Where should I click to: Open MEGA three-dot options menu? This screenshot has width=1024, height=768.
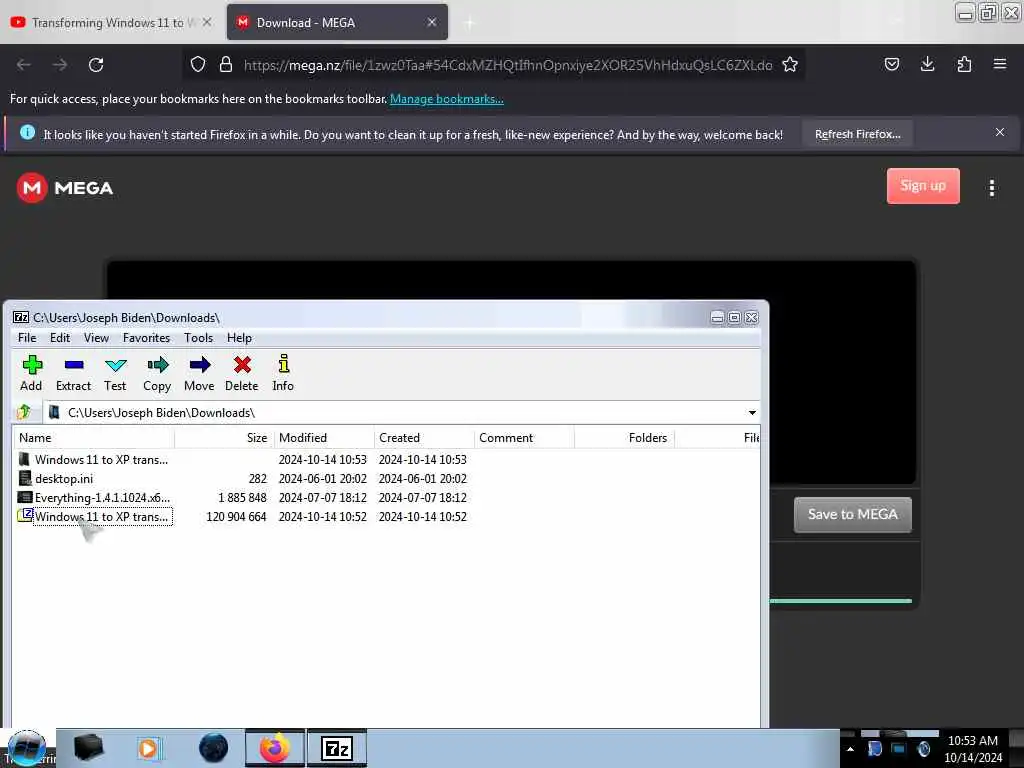[x=991, y=188]
